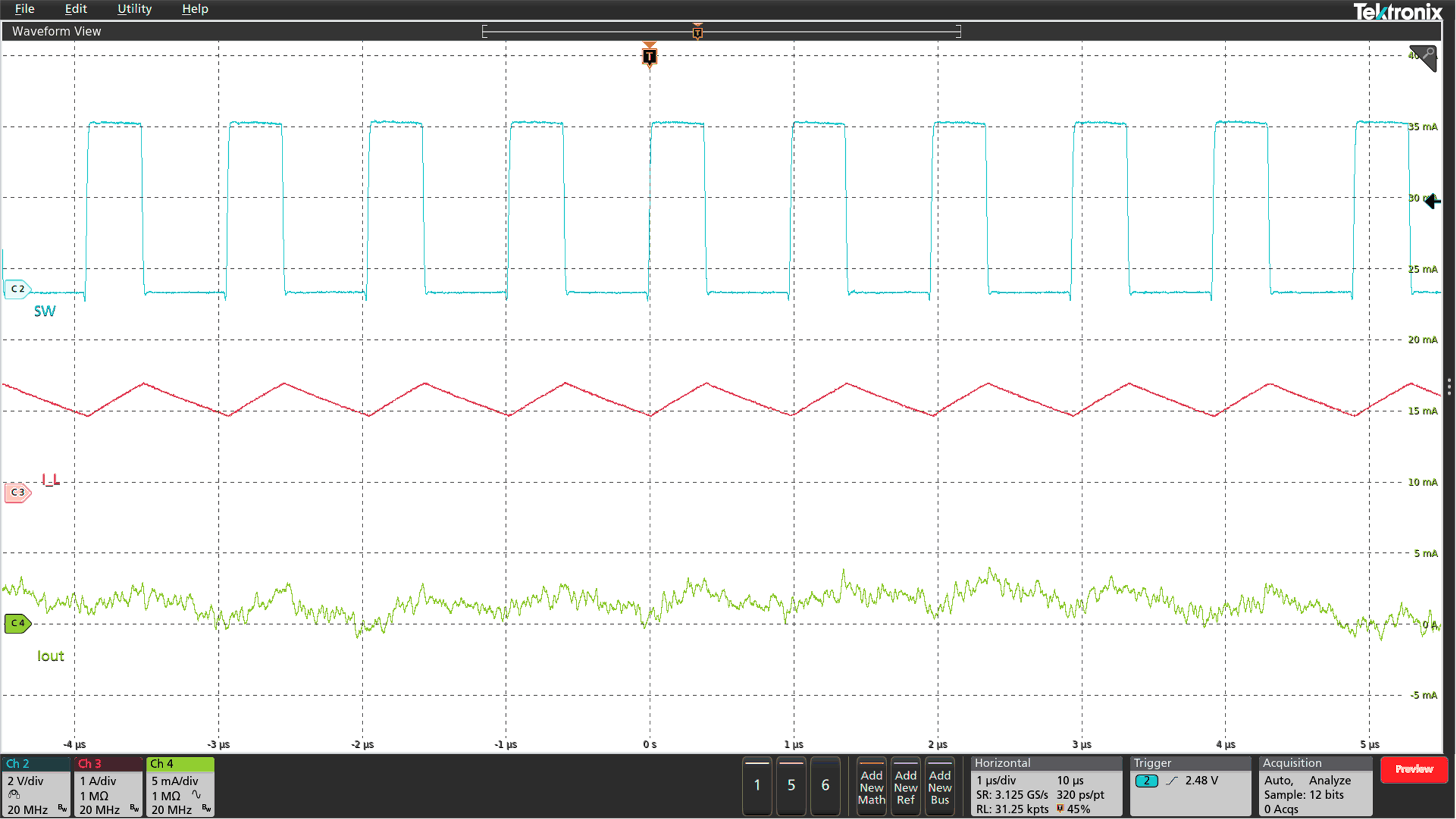The height and width of the screenshot is (819, 1456).
Task: Open the Horizontal settings badge
Action: tap(1045, 786)
